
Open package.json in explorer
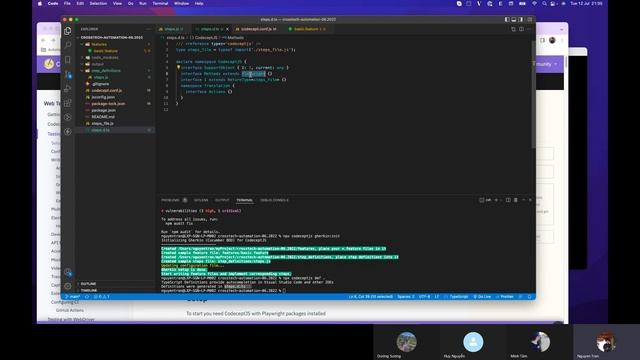[x=103, y=110]
